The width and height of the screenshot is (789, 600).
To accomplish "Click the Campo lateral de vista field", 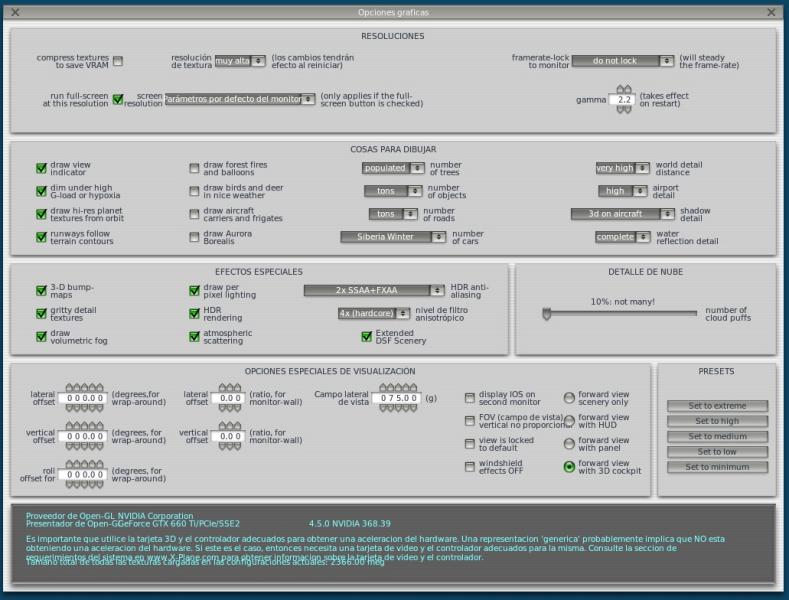I will pos(399,398).
